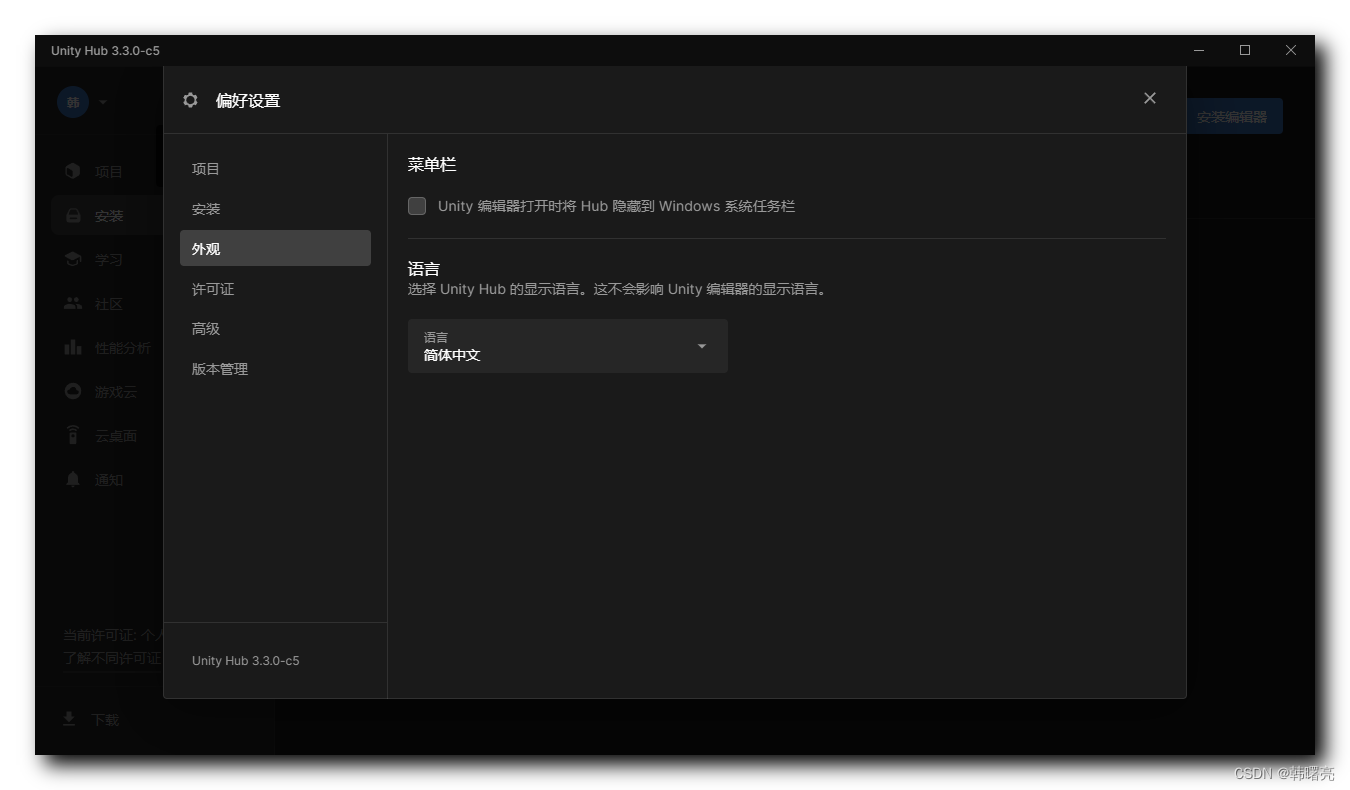This screenshot has width=1350, height=790.
Task: Open the 语言 dropdown showing 简体中文
Action: 567,346
